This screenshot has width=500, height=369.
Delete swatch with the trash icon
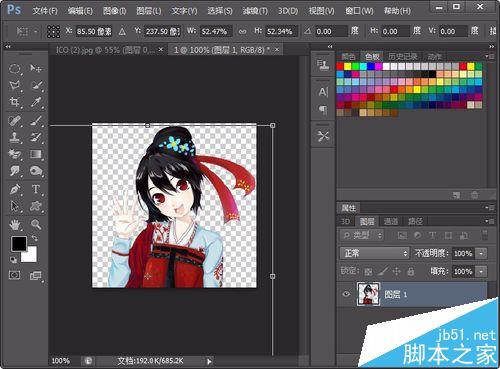tap(475, 195)
